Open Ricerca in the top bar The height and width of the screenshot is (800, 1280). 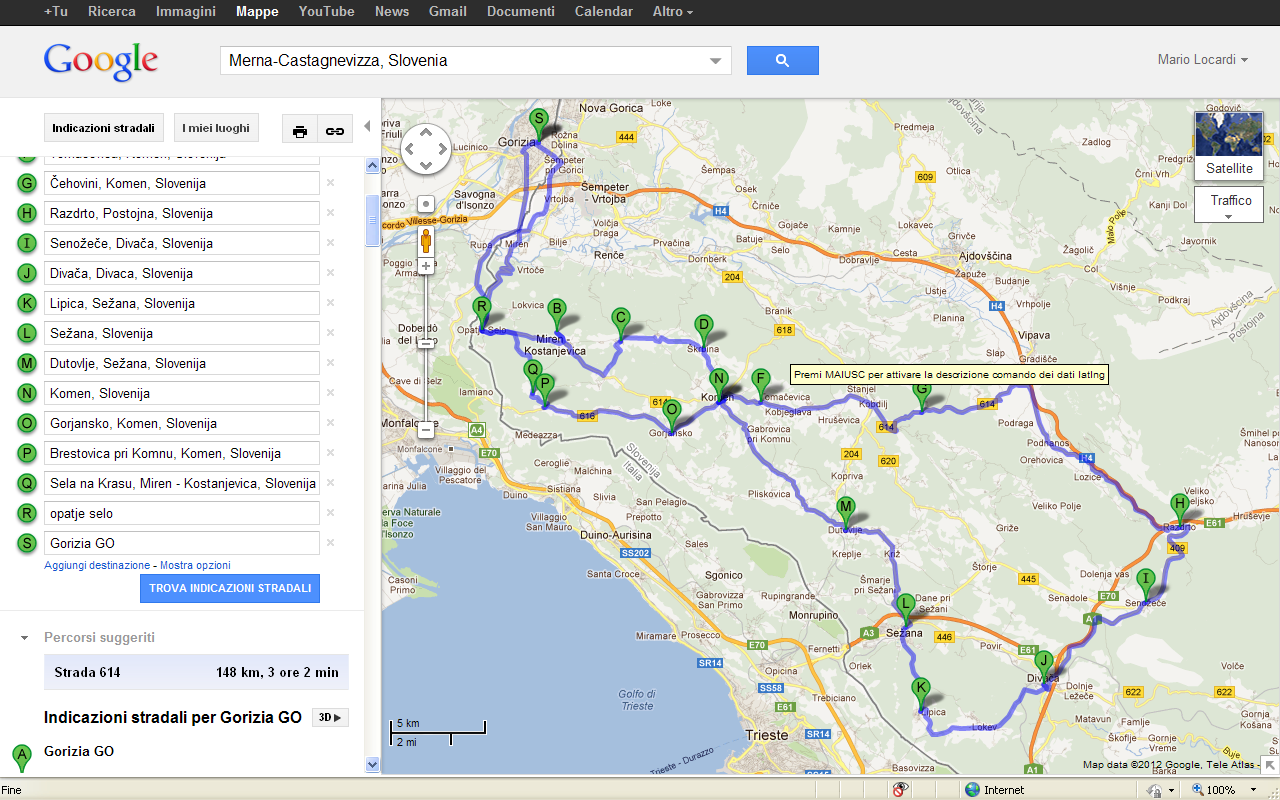tap(112, 12)
